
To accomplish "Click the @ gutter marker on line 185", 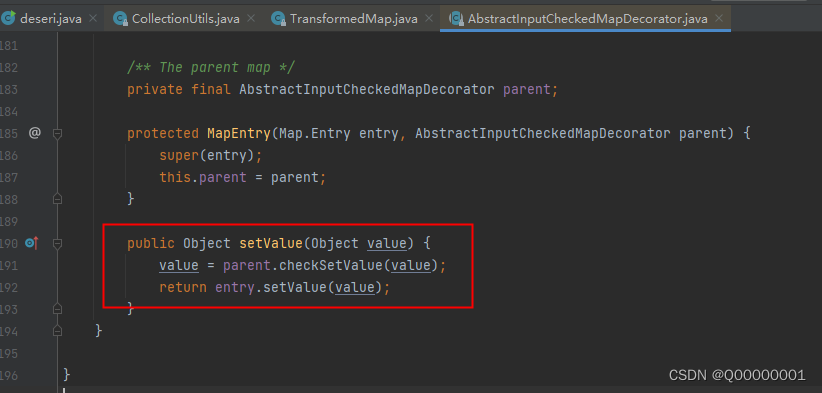I will click(34, 133).
